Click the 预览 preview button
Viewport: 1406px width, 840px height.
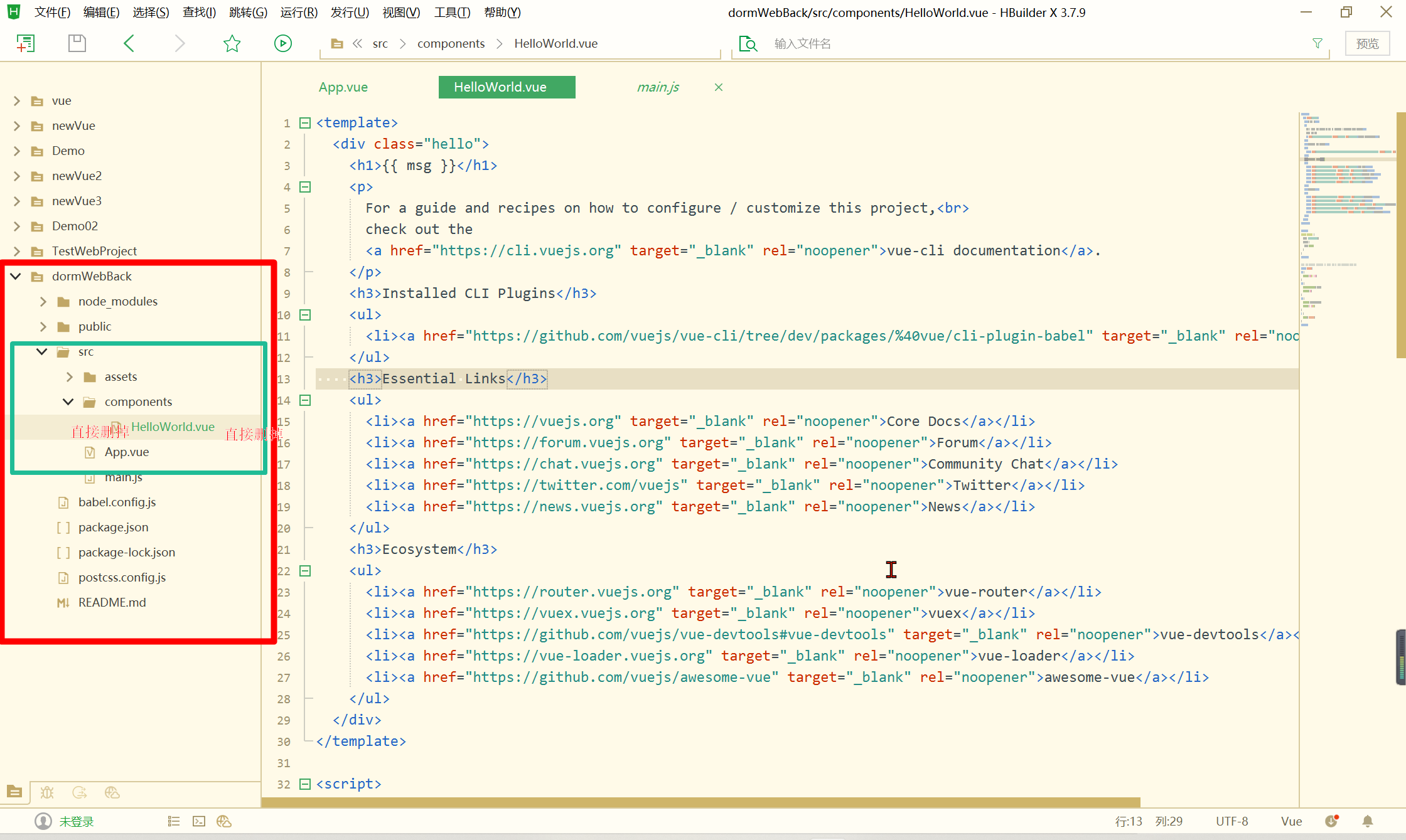tap(1367, 43)
